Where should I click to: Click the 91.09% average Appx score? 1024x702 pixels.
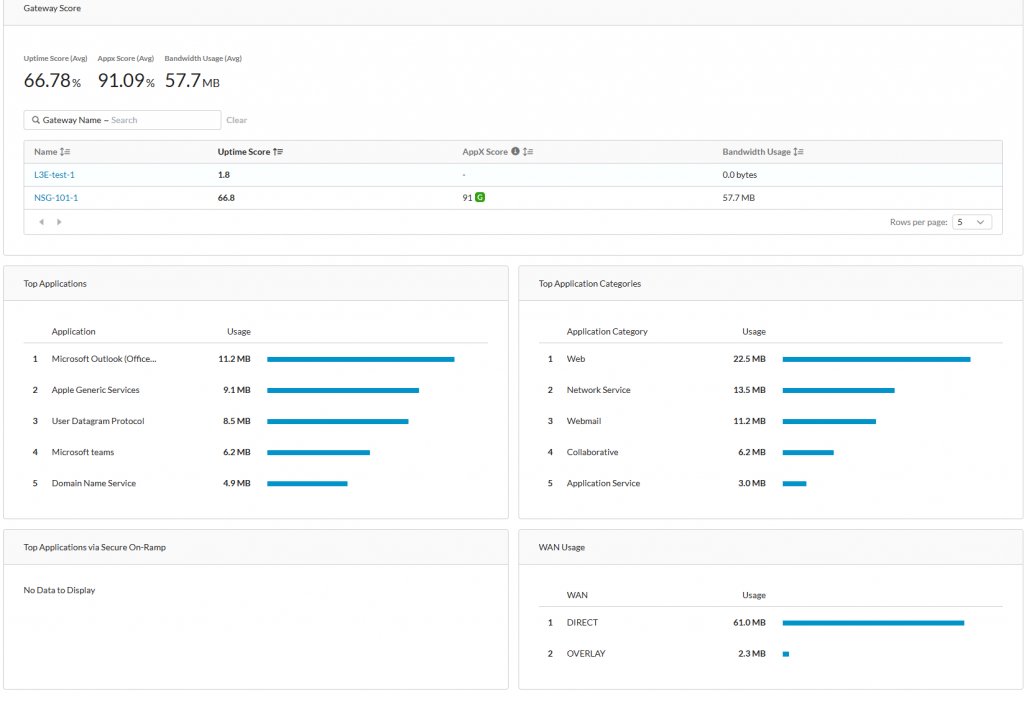coord(126,80)
